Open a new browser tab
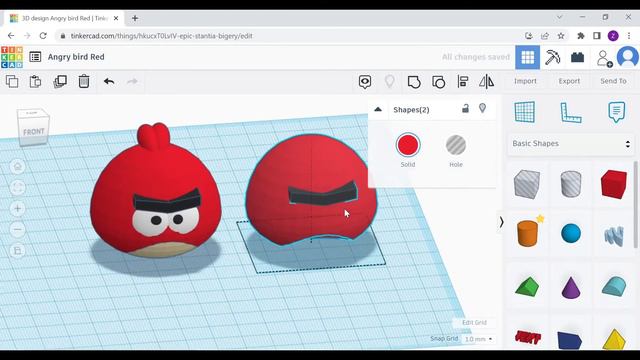 135,18
